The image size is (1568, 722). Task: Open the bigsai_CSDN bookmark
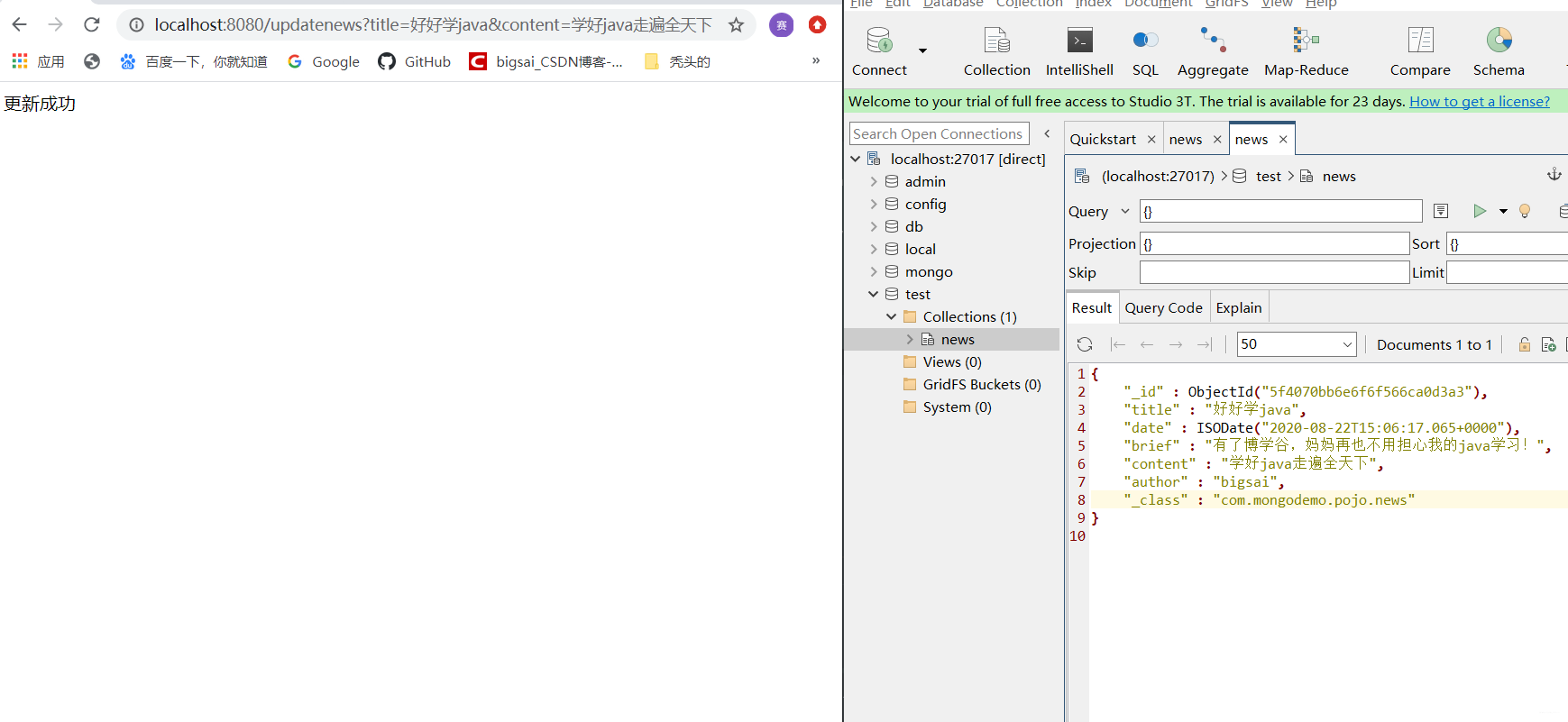tap(546, 61)
